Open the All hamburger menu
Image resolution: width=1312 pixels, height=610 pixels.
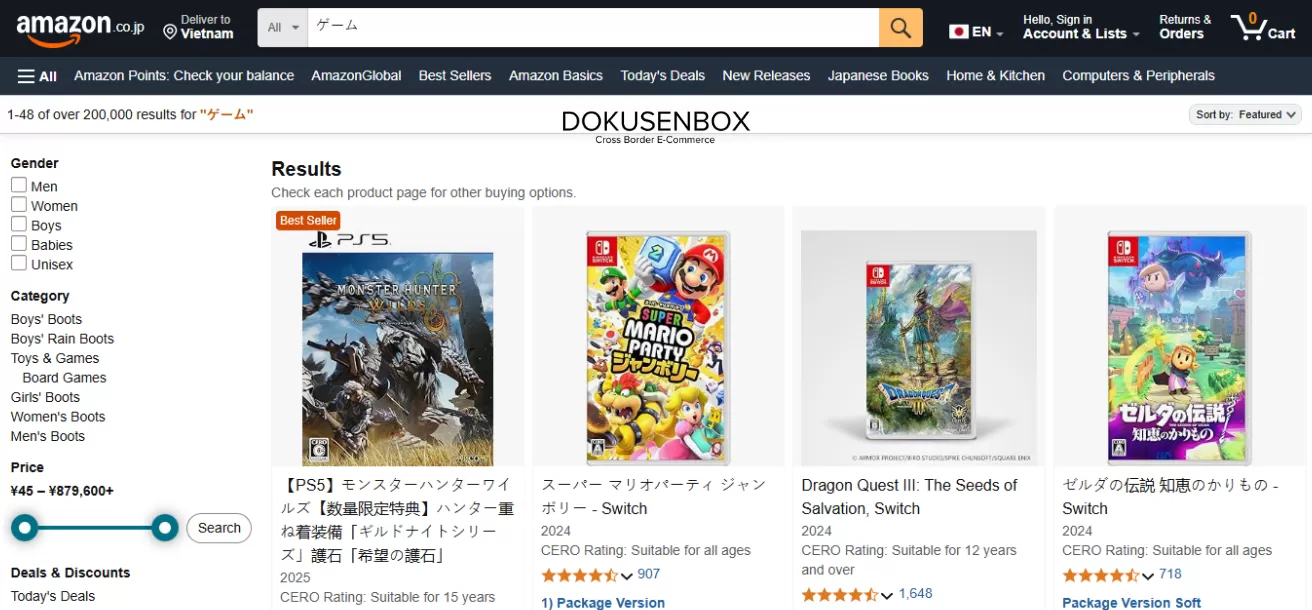[x=37, y=76]
